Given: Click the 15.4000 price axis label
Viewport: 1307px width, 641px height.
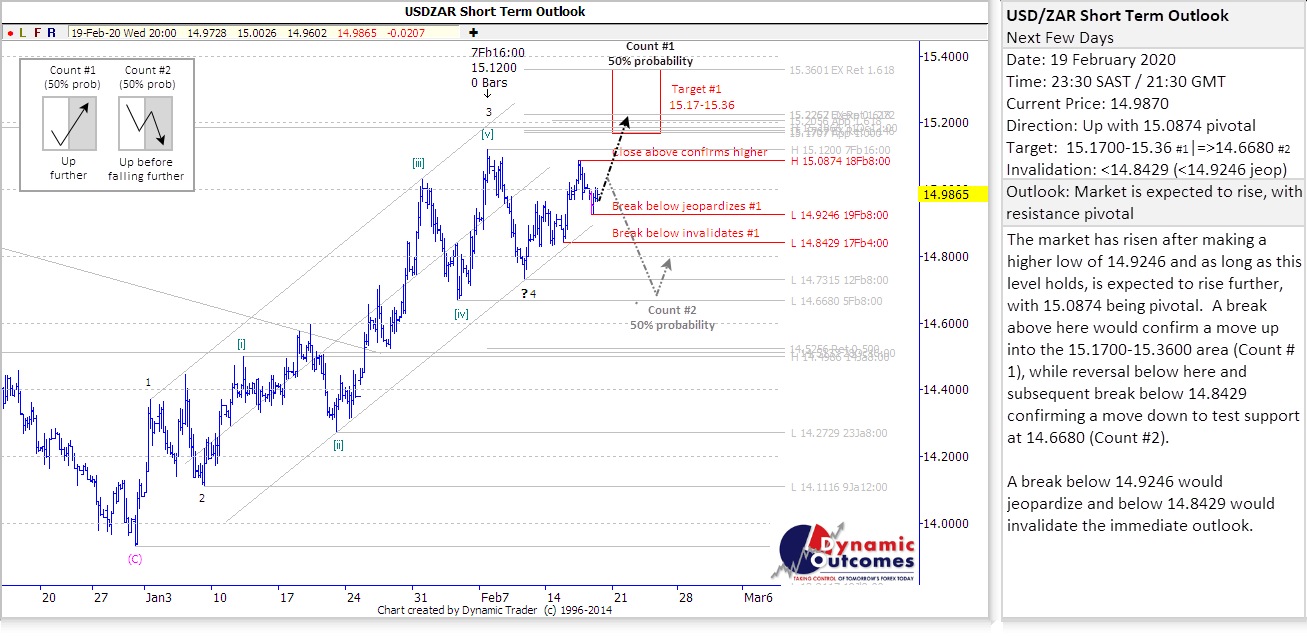Looking at the screenshot, I should point(946,56).
